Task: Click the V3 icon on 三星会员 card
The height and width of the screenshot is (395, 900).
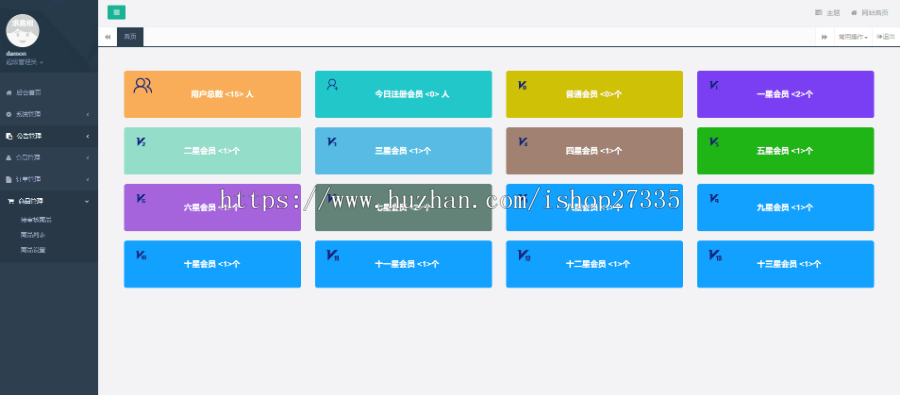Action: 332,141
